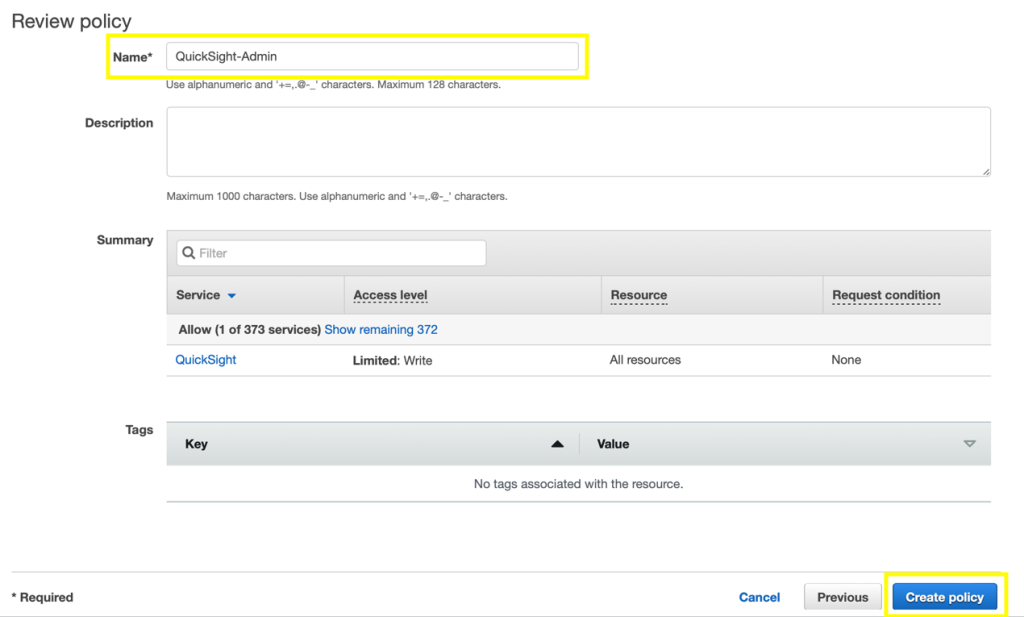Screen dimensions: 1024x617
Task: Open the Show remaining 372 link
Action: click(381, 330)
